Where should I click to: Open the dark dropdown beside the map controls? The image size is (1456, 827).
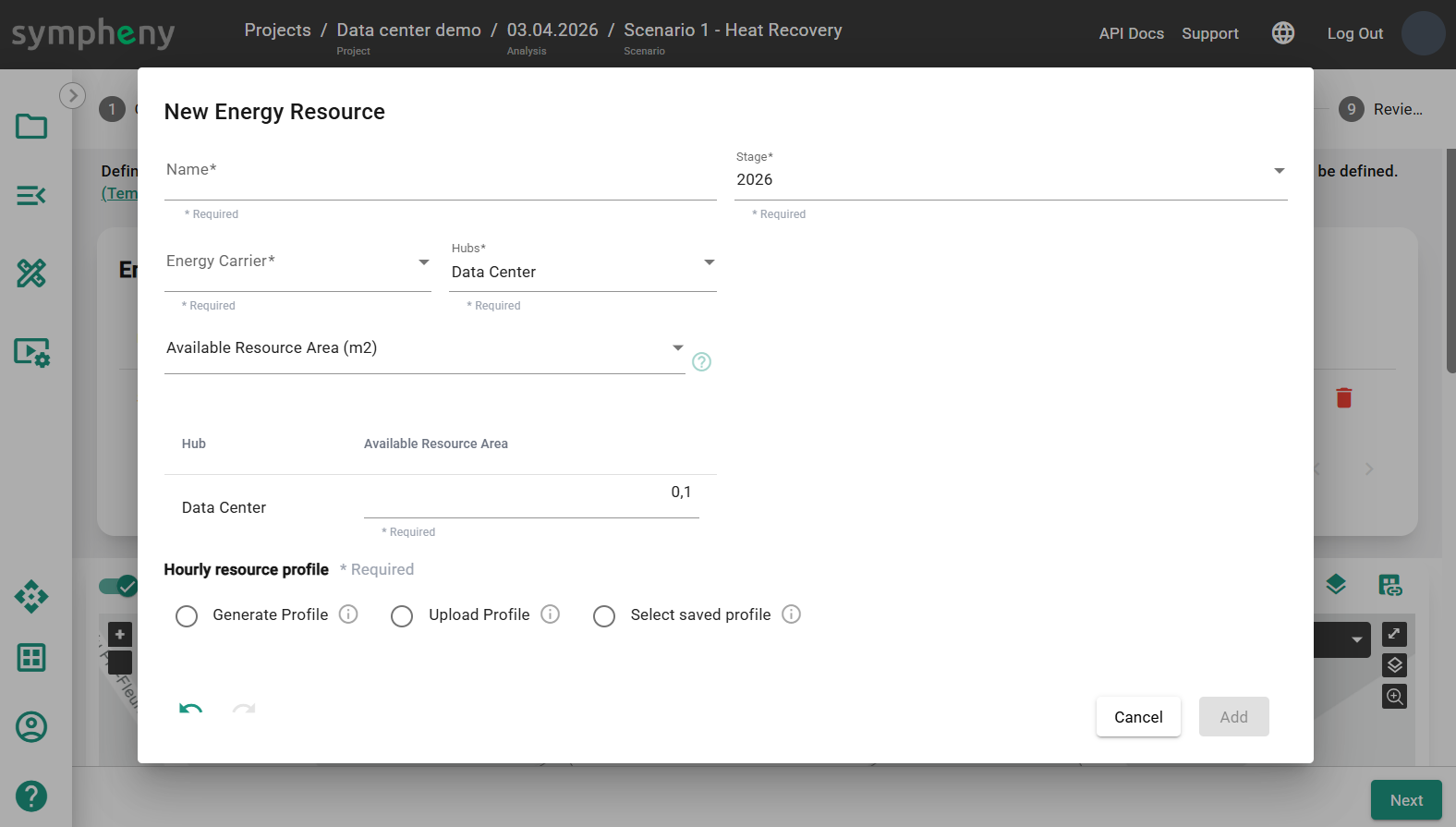tap(1341, 639)
